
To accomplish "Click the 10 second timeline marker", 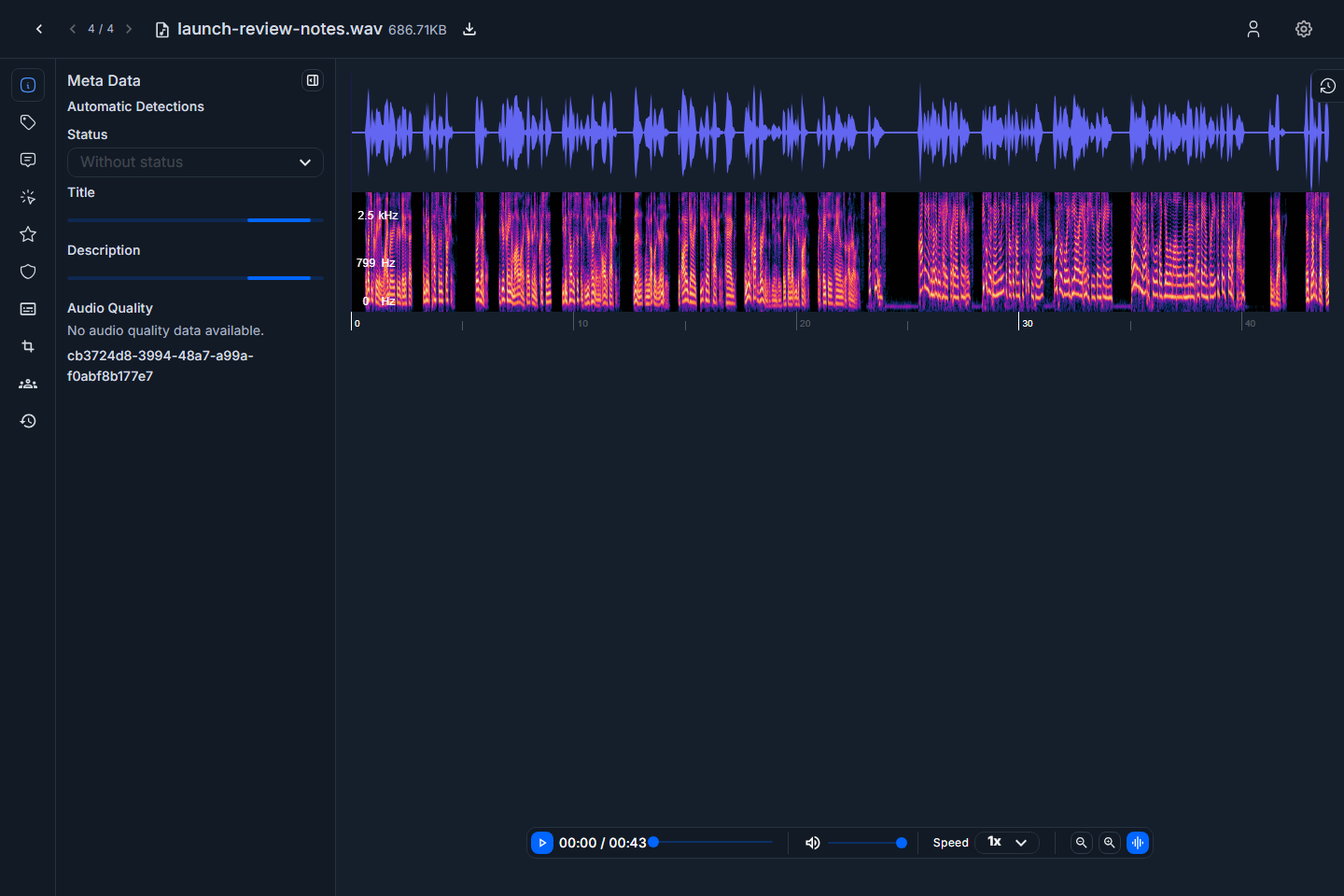I will (x=582, y=324).
